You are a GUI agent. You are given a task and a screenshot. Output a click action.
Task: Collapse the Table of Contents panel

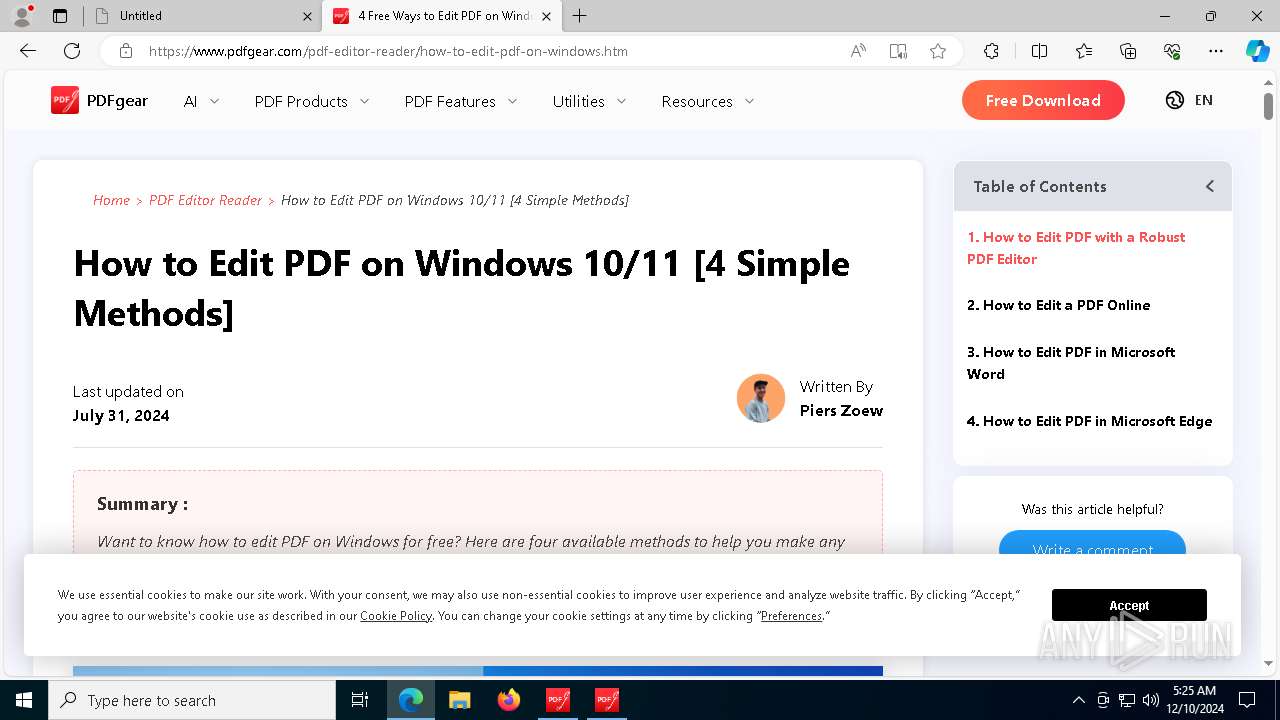tap(1210, 186)
